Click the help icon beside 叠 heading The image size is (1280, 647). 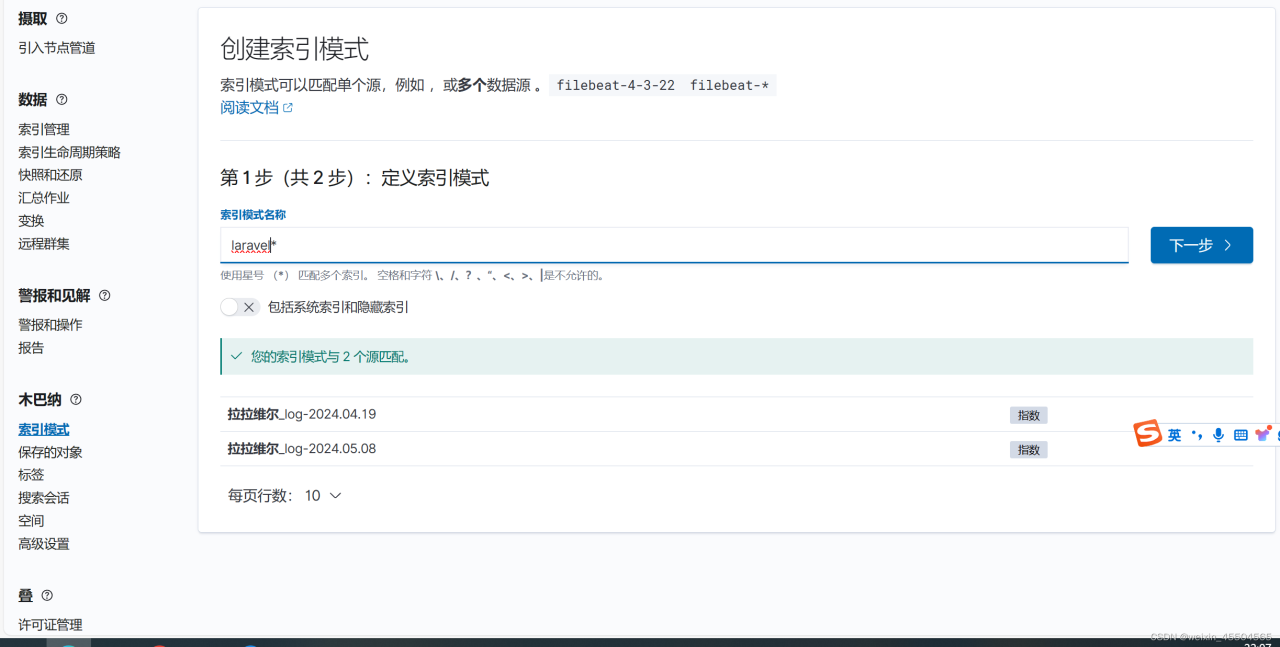point(47,595)
